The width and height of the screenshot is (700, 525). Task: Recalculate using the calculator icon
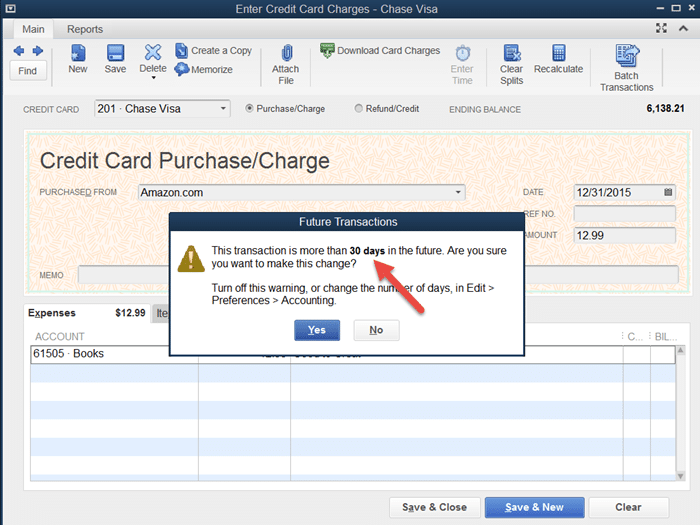[558, 53]
